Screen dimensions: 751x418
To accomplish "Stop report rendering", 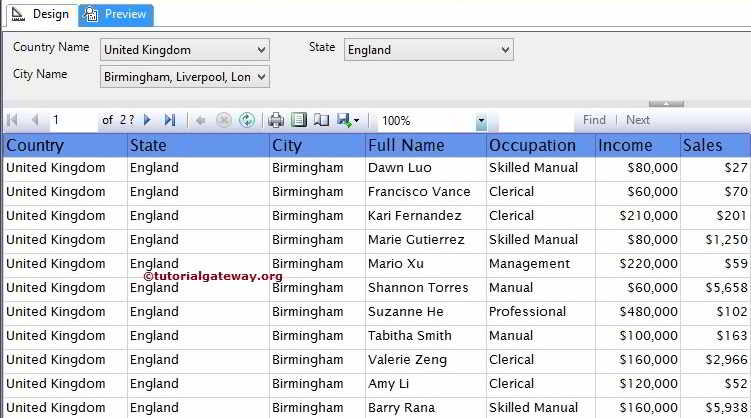I will tap(224, 120).
